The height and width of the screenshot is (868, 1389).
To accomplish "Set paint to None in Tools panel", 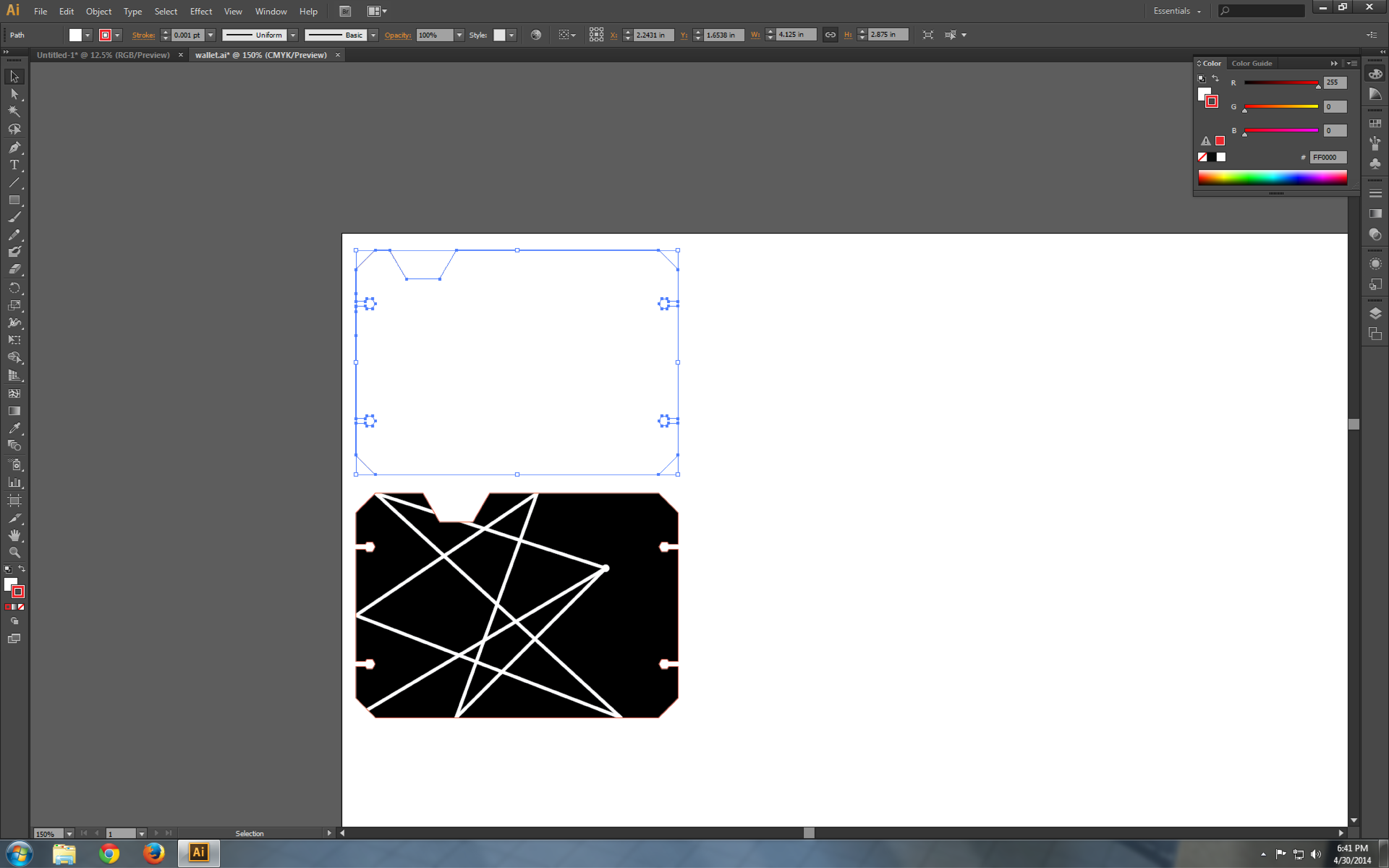I will point(21,607).
